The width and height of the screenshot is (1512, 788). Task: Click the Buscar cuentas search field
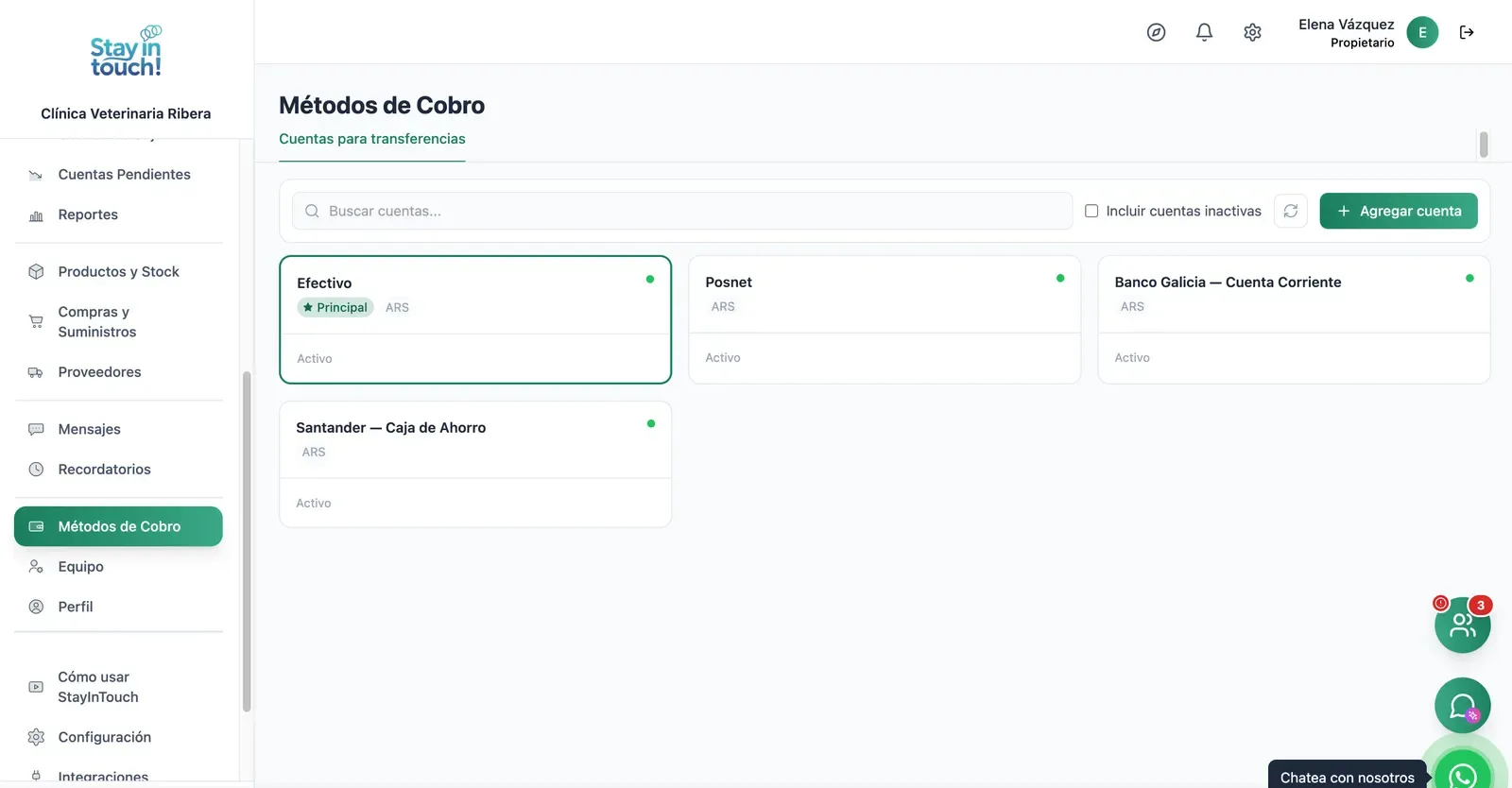click(682, 211)
